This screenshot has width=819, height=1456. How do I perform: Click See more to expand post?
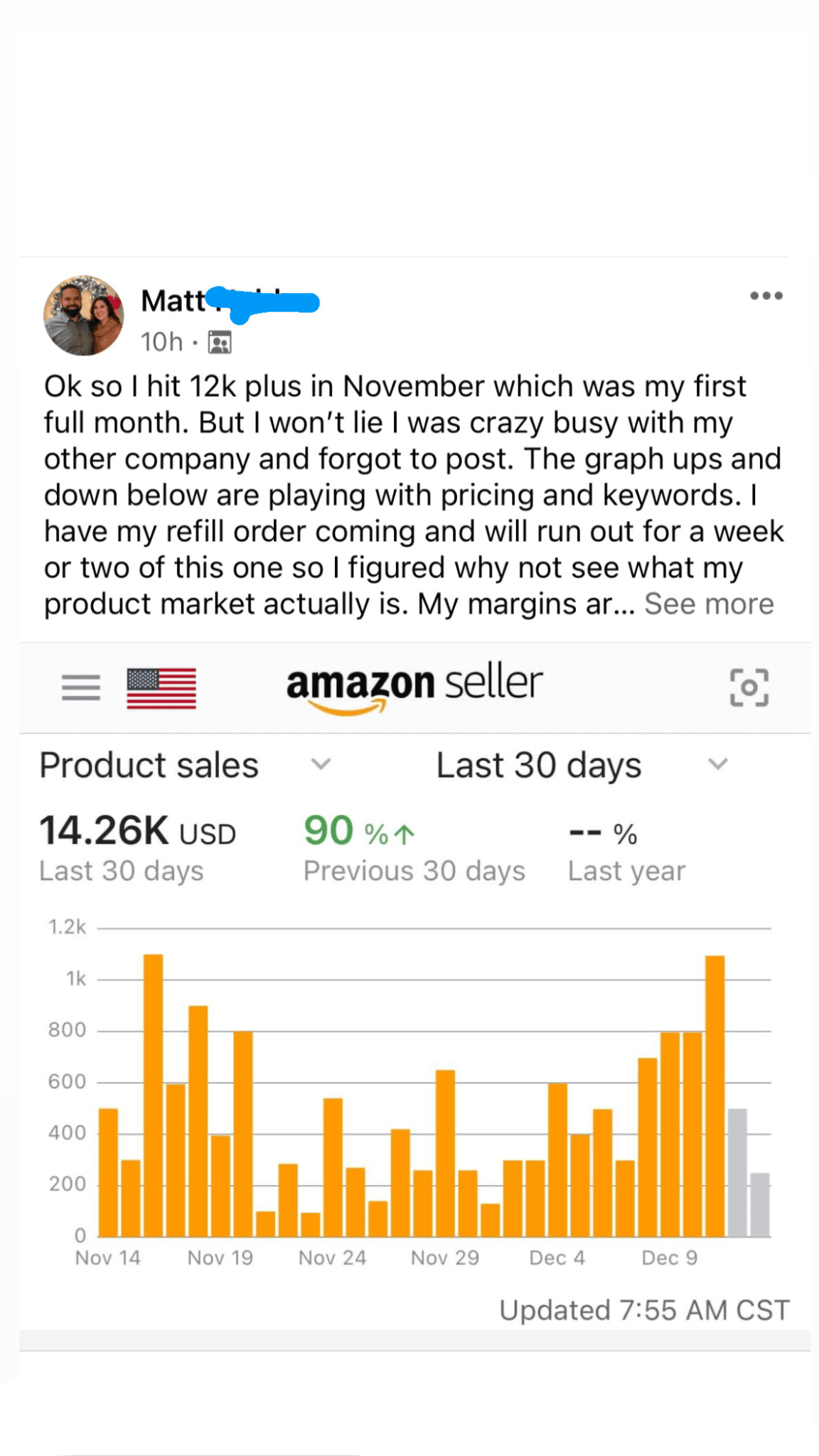pos(709,604)
